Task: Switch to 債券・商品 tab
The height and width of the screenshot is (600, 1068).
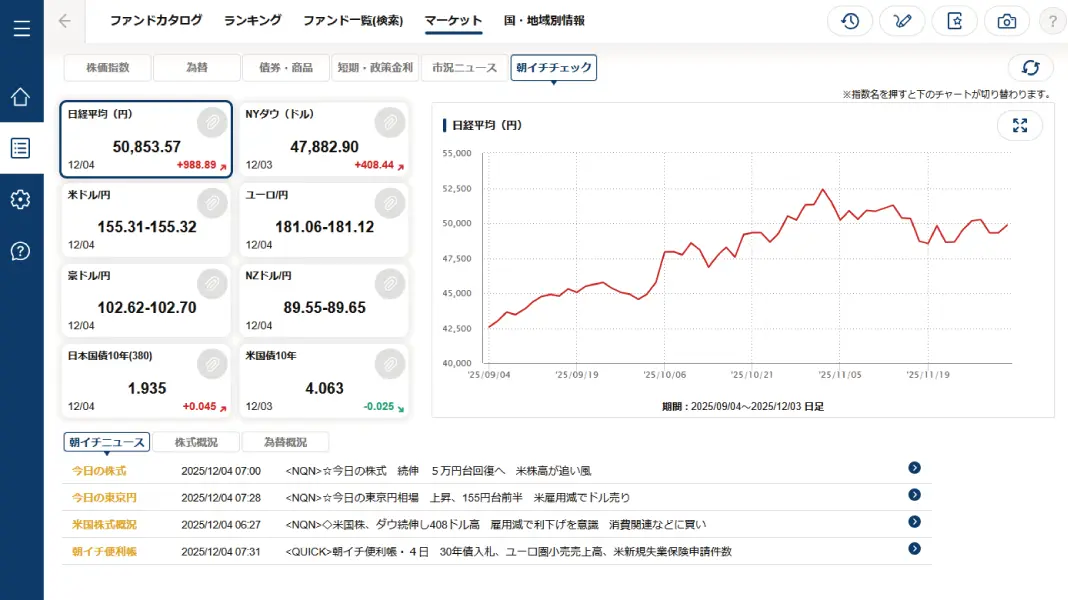Action: 286,67
